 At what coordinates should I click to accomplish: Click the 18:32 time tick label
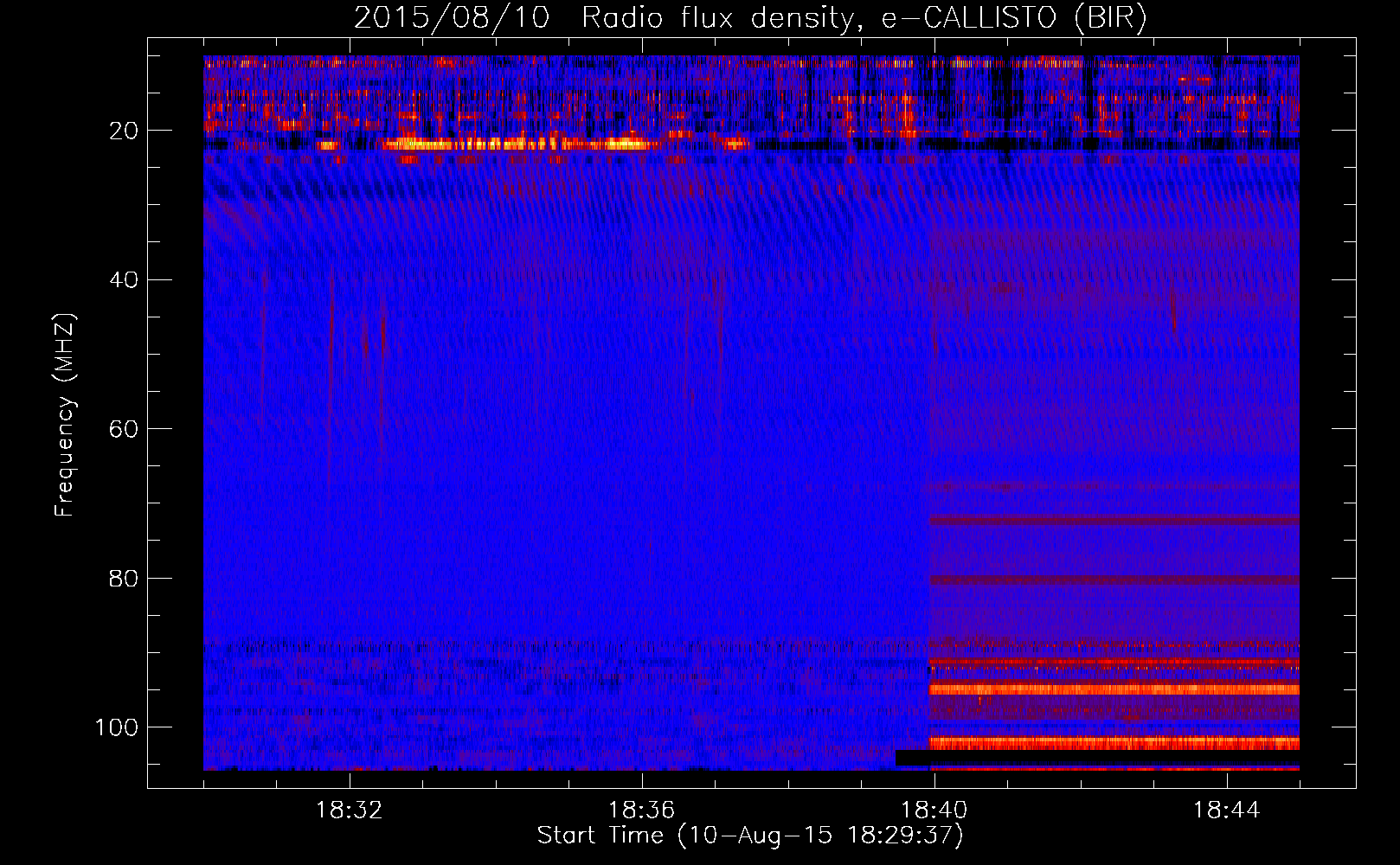pyautogui.click(x=350, y=811)
